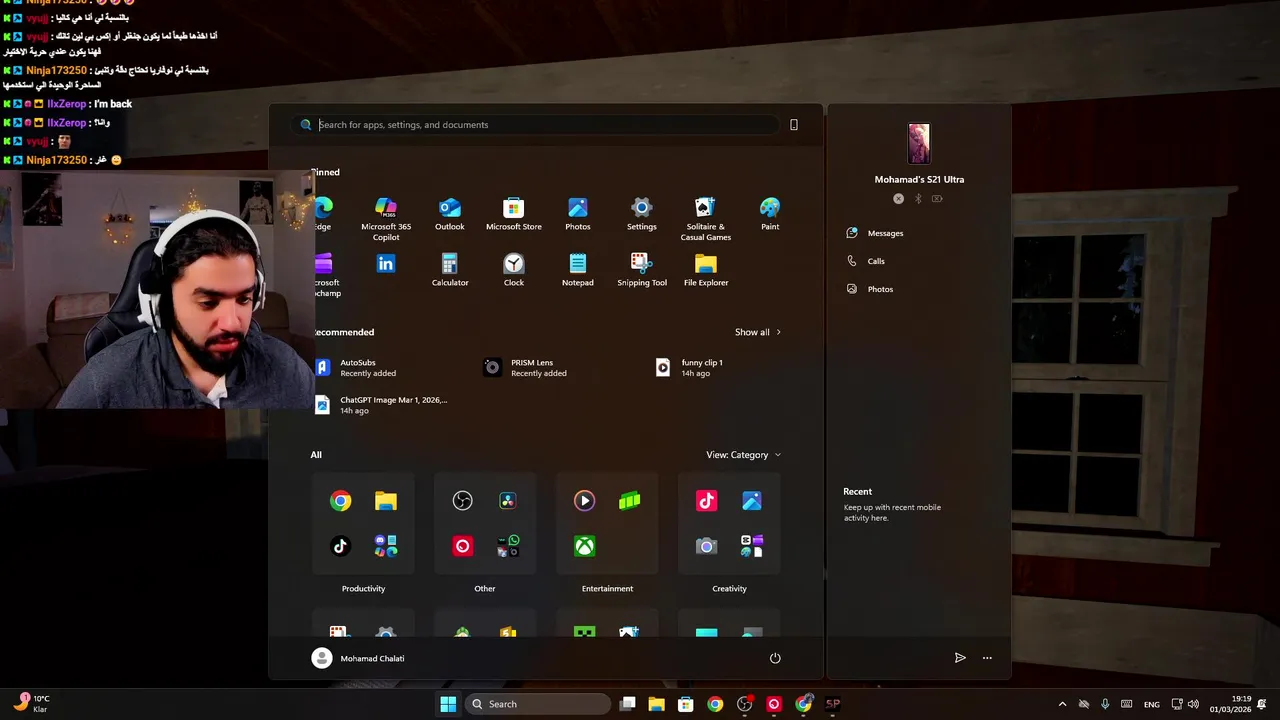Screen dimensions: 1280x720
Task: Open Microsoft Store from pinned apps
Action: coord(514,214)
